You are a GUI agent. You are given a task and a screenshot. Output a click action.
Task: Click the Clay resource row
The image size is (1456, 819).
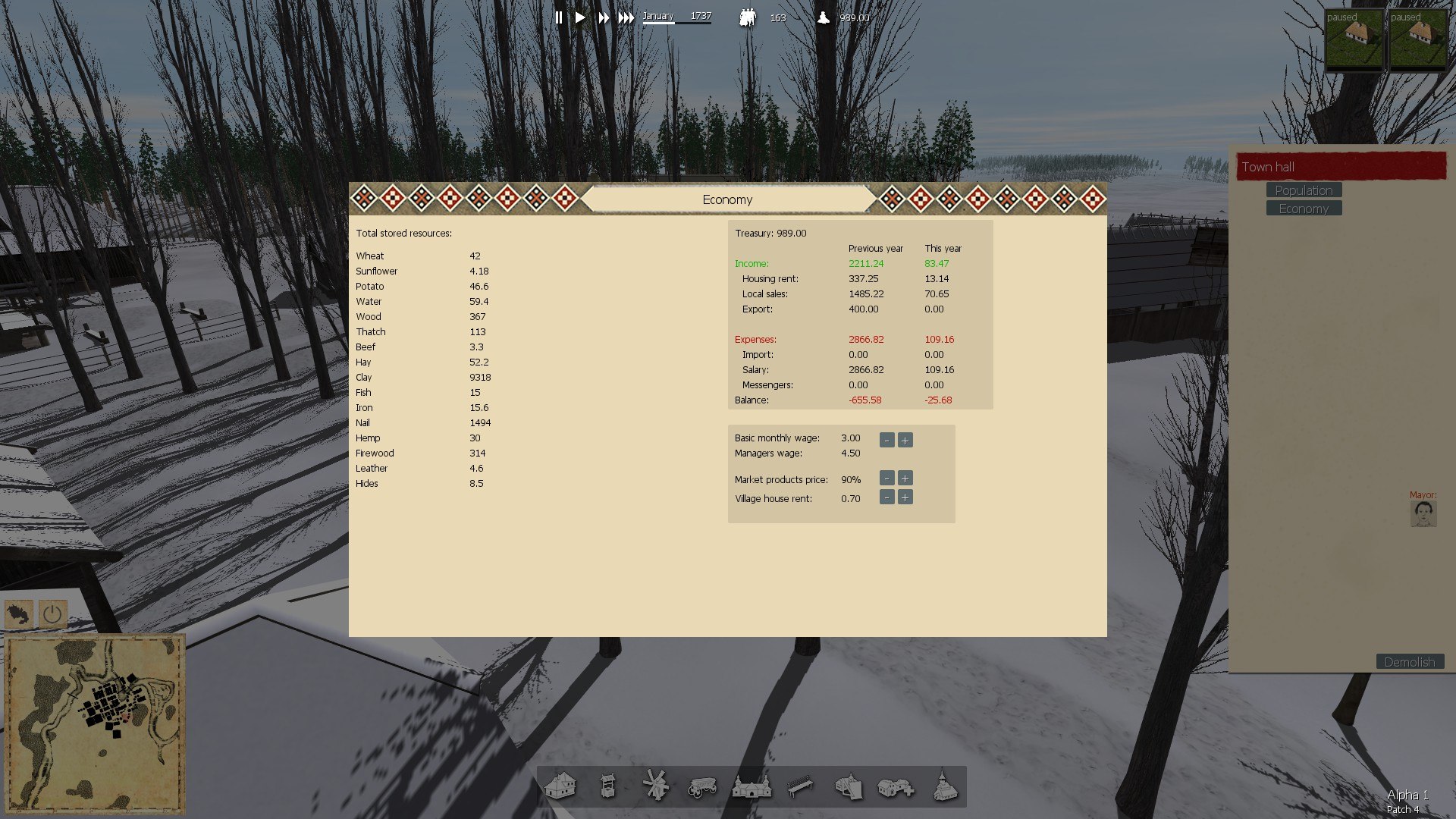pos(422,378)
